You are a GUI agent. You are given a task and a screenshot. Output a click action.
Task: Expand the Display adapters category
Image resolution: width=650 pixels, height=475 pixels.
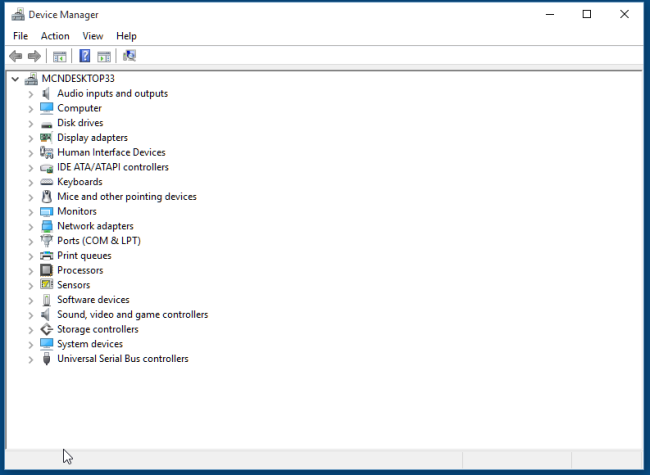(31, 138)
